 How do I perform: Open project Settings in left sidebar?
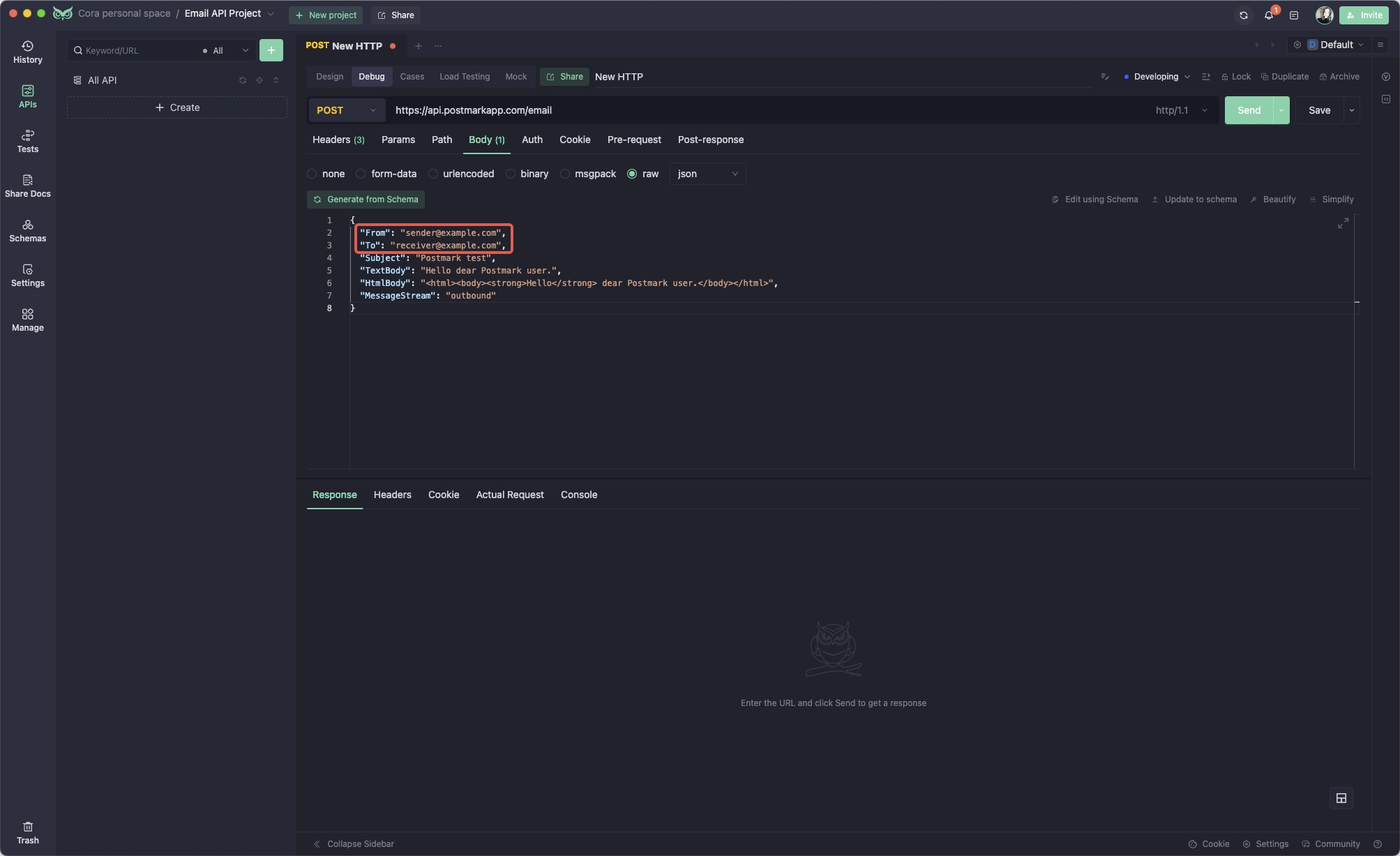(x=28, y=275)
